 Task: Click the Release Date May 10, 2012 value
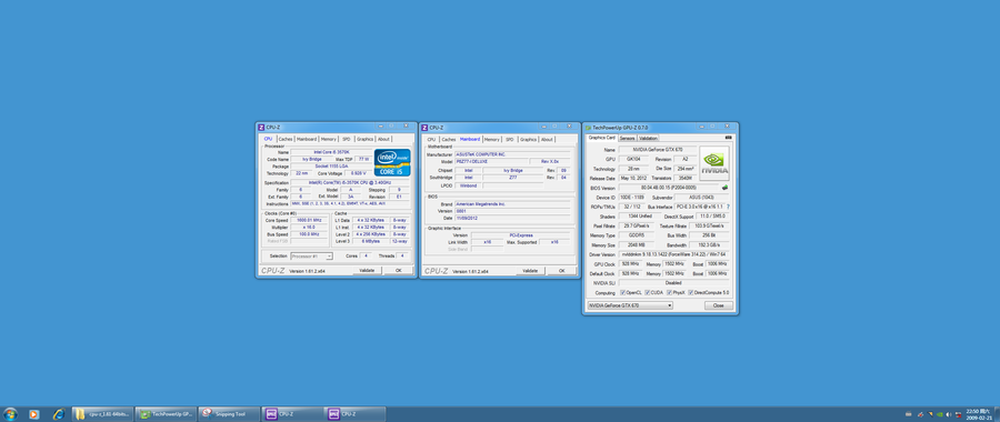click(634, 178)
